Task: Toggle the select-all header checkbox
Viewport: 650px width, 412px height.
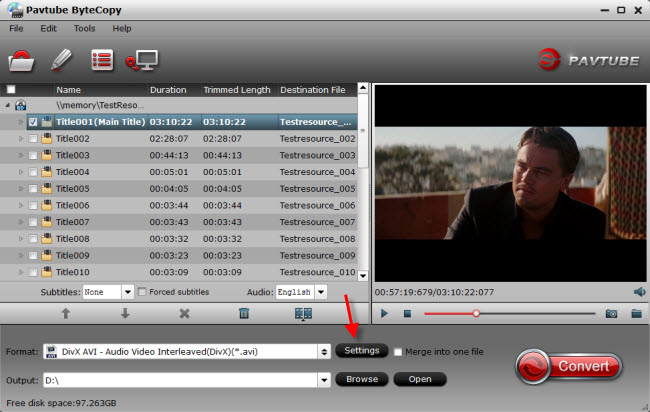Action: [11, 90]
